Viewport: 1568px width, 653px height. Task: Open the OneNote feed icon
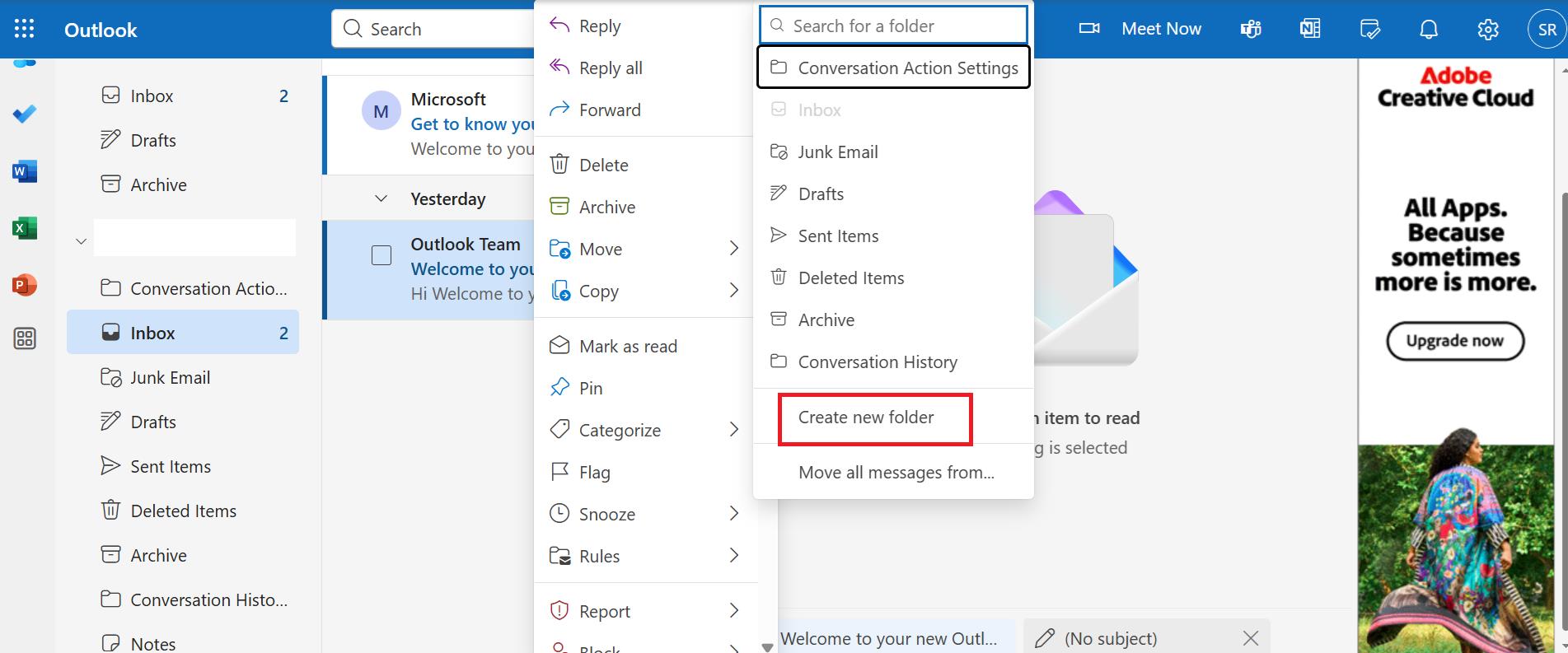(x=1310, y=30)
